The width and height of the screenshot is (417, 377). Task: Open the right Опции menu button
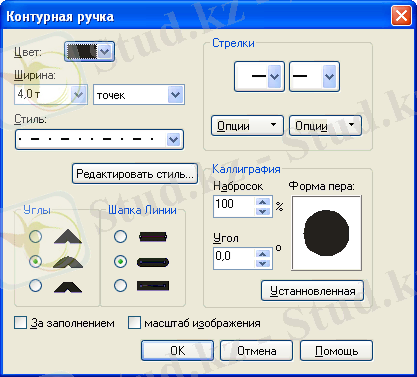325,126
